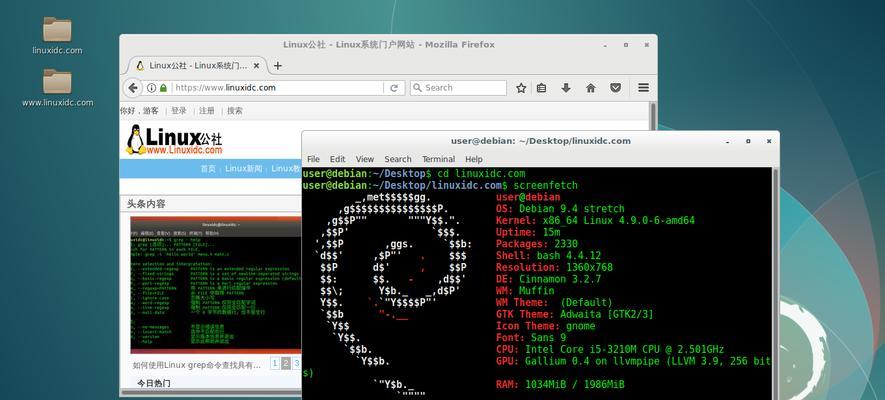Click Firefox back arrow button

[x=132, y=87]
